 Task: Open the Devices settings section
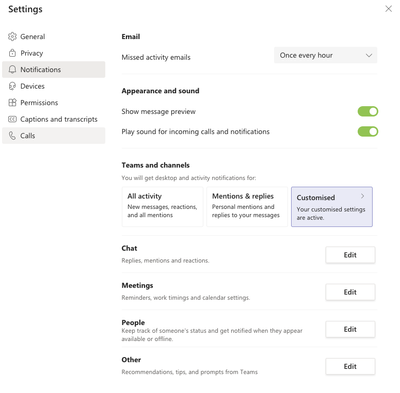coord(53,86)
